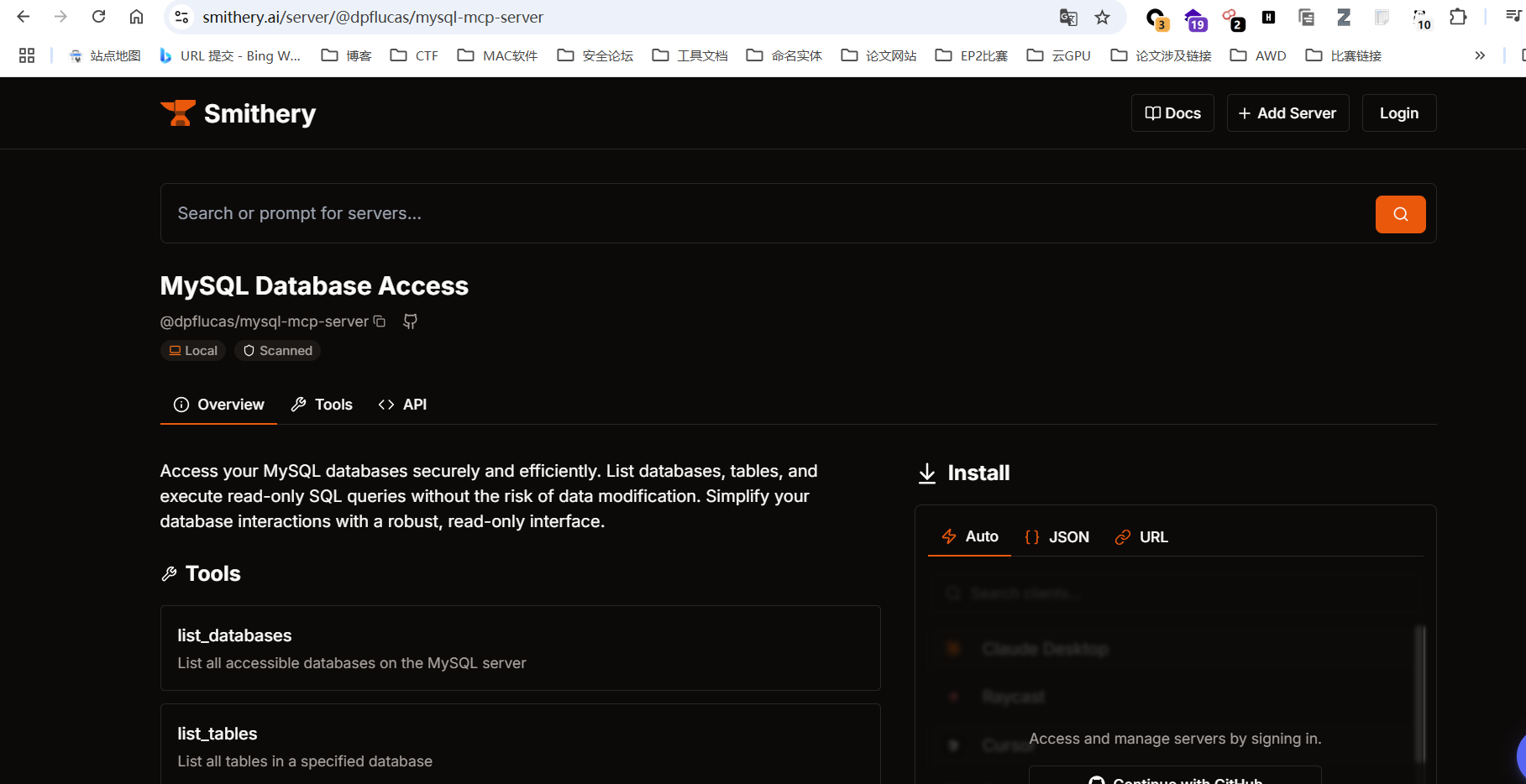Open the media controls icon
The width and height of the screenshot is (1526, 784).
(1513, 16)
